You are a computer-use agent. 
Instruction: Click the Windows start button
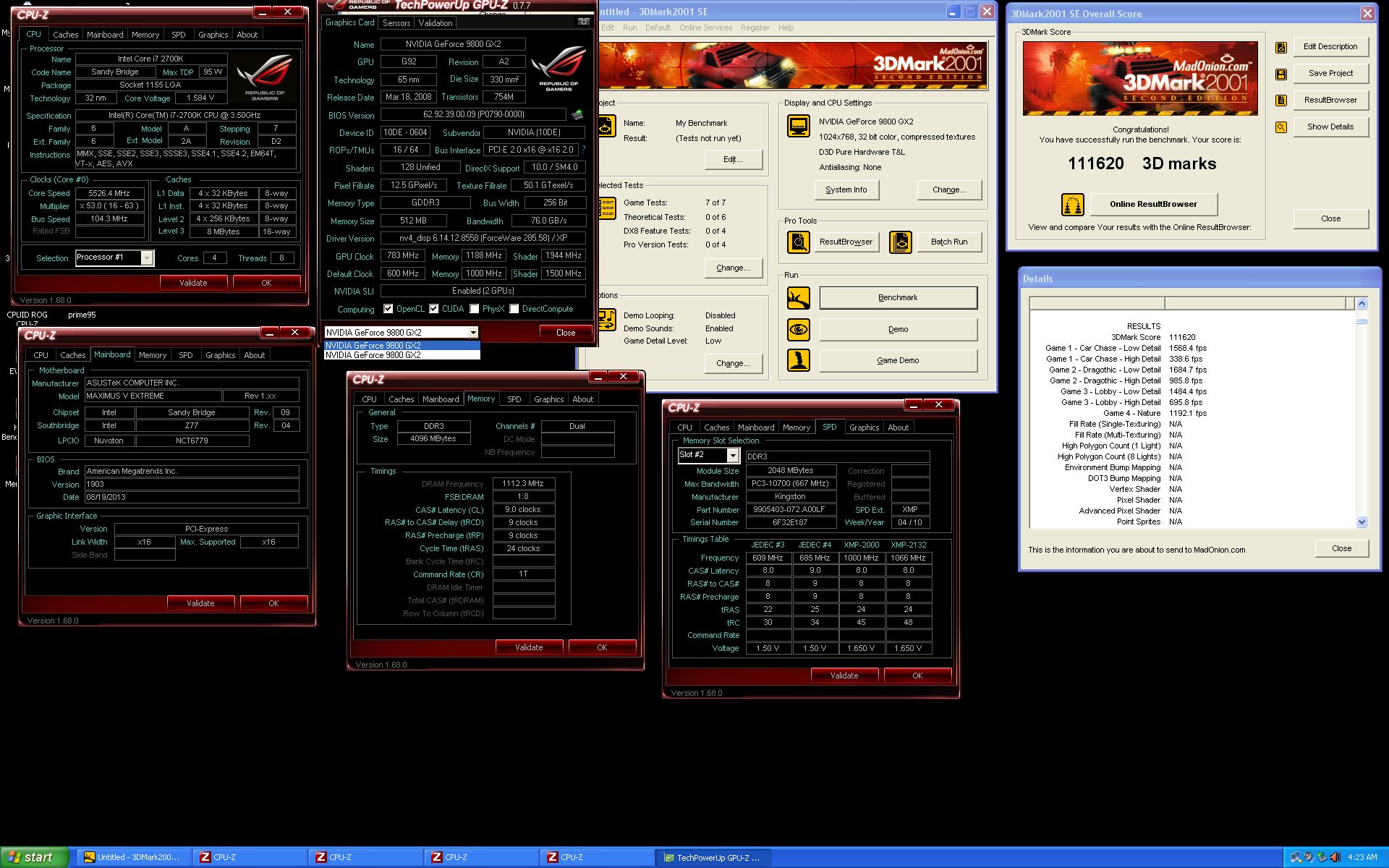[34, 857]
